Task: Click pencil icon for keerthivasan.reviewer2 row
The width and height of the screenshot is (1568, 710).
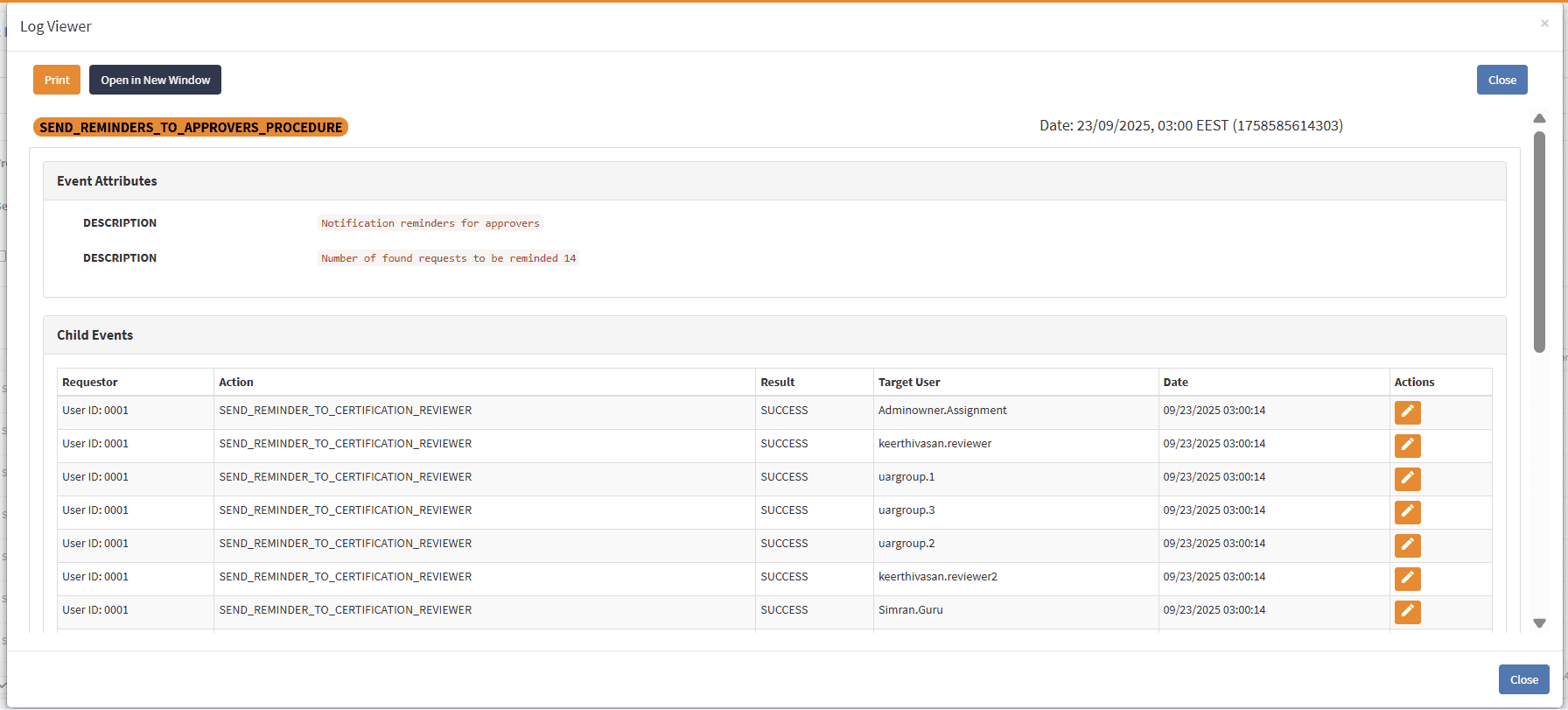Action: pos(1407,579)
